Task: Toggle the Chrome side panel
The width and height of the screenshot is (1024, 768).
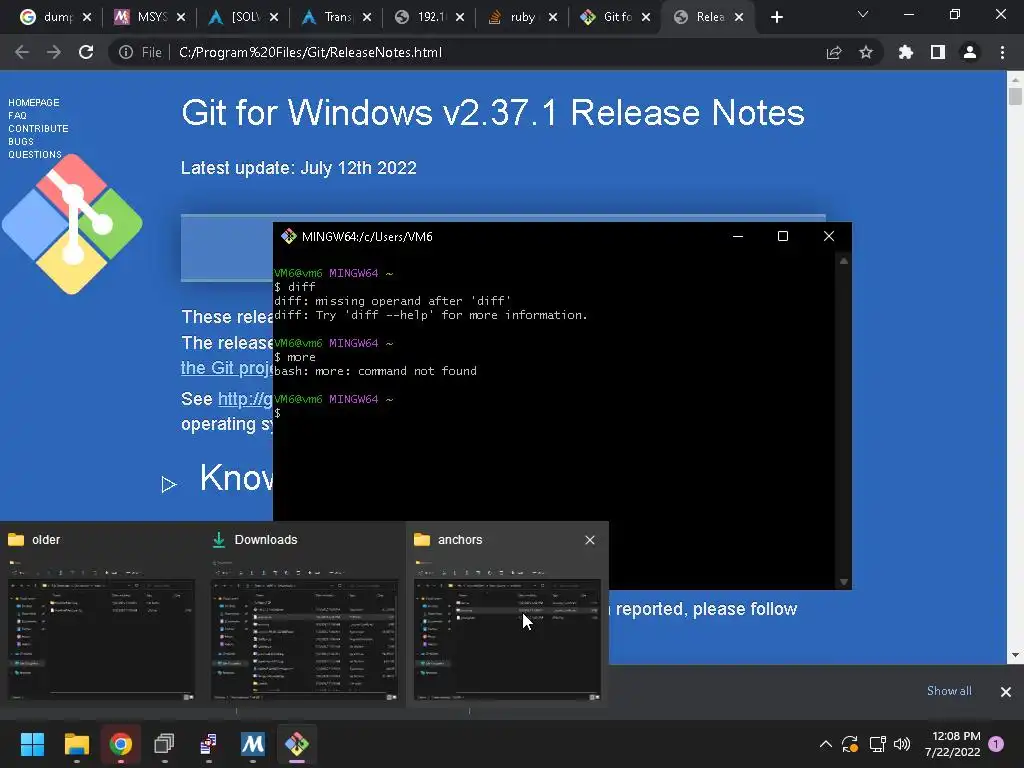Action: pyautogui.click(x=938, y=52)
